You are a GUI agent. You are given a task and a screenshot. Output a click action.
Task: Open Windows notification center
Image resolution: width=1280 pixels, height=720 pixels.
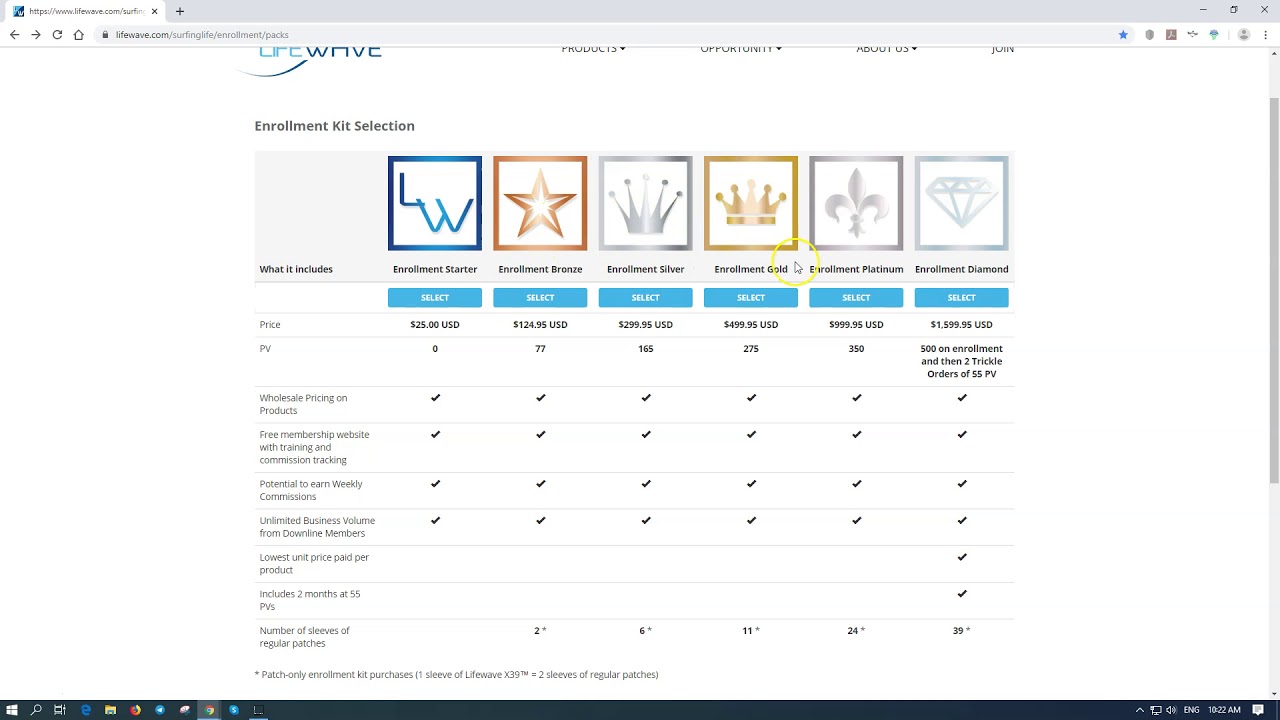pyautogui.click(x=1258, y=710)
